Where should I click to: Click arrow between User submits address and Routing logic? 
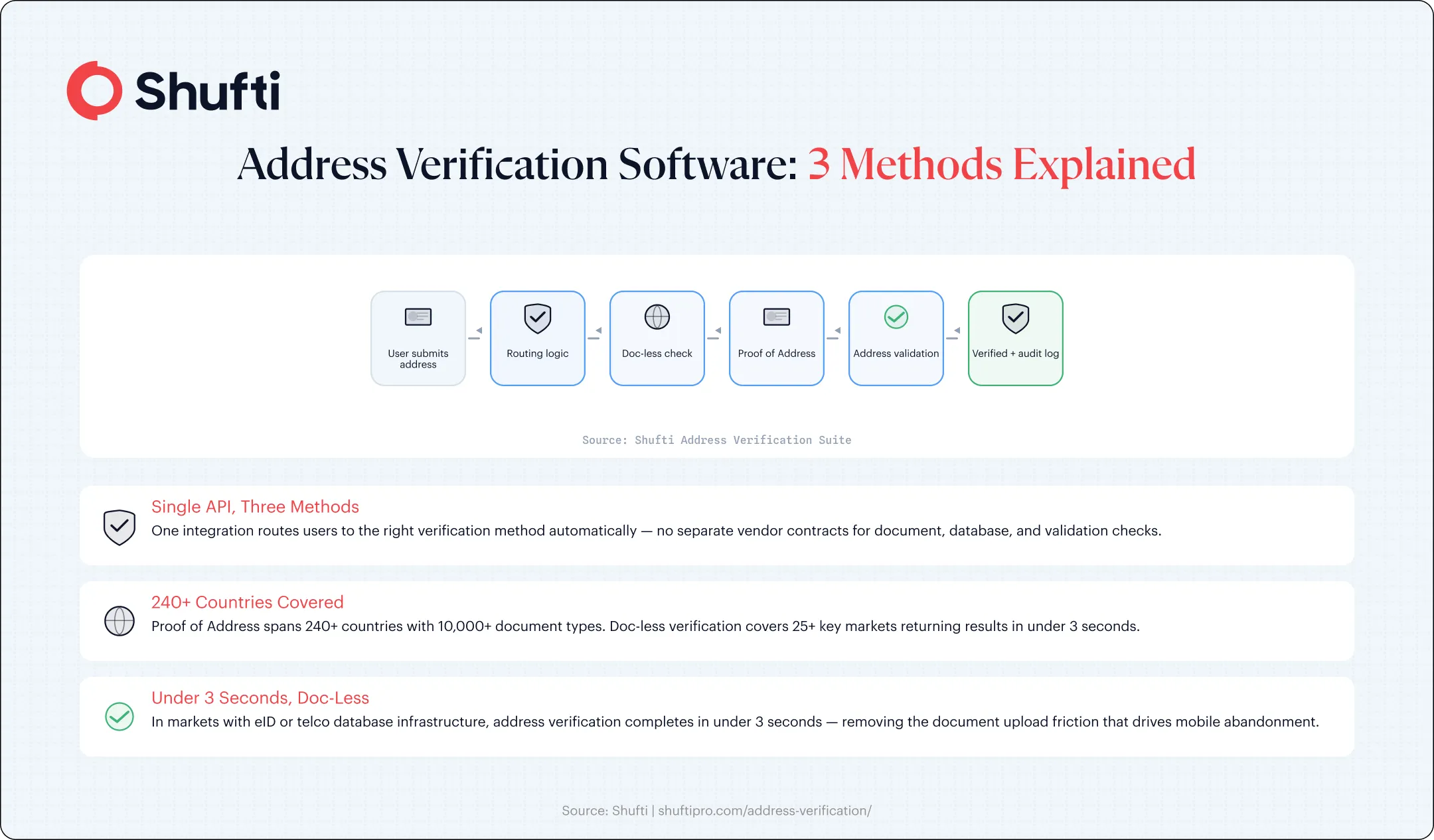475,334
